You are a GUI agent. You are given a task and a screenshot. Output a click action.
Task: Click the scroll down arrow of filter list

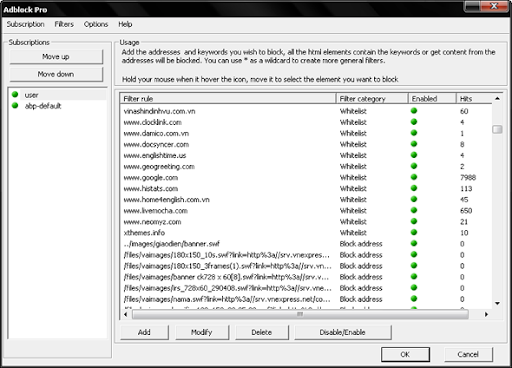(497, 303)
